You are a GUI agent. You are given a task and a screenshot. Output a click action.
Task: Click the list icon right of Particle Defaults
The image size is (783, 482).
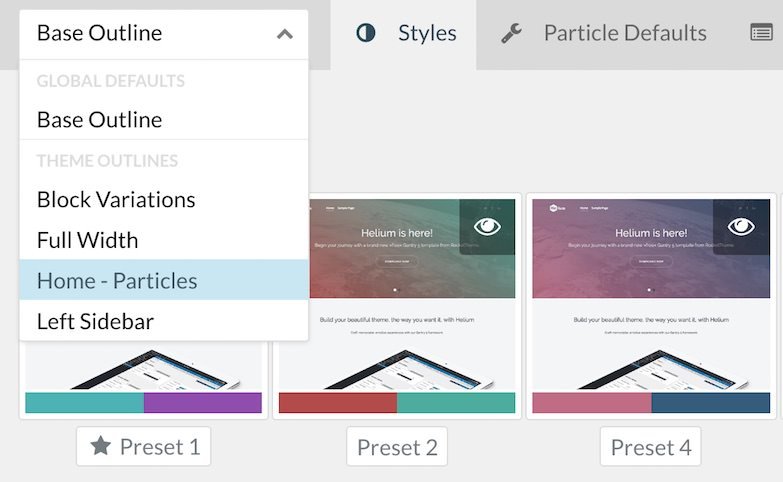pos(761,33)
